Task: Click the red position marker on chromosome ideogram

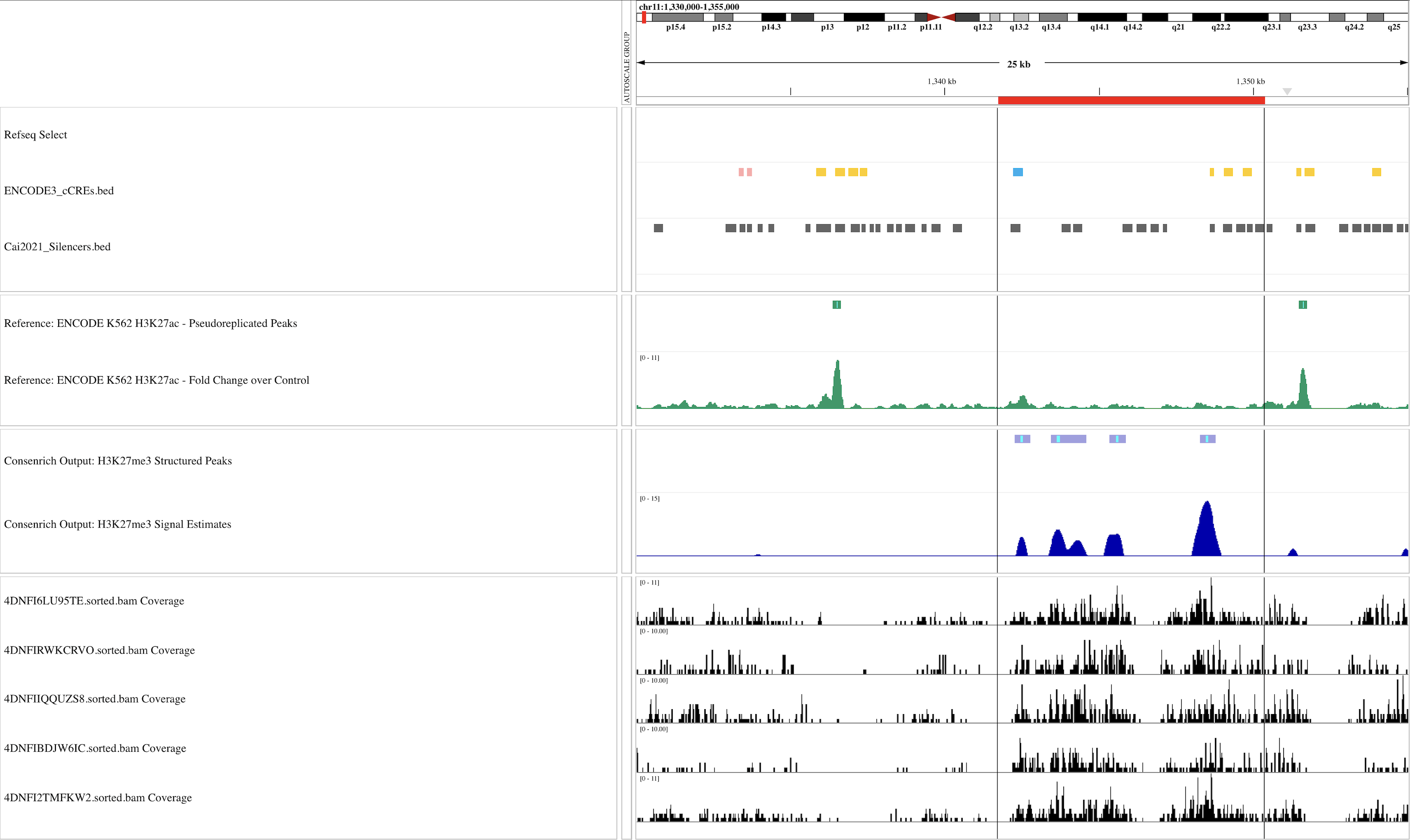Action: pos(644,18)
